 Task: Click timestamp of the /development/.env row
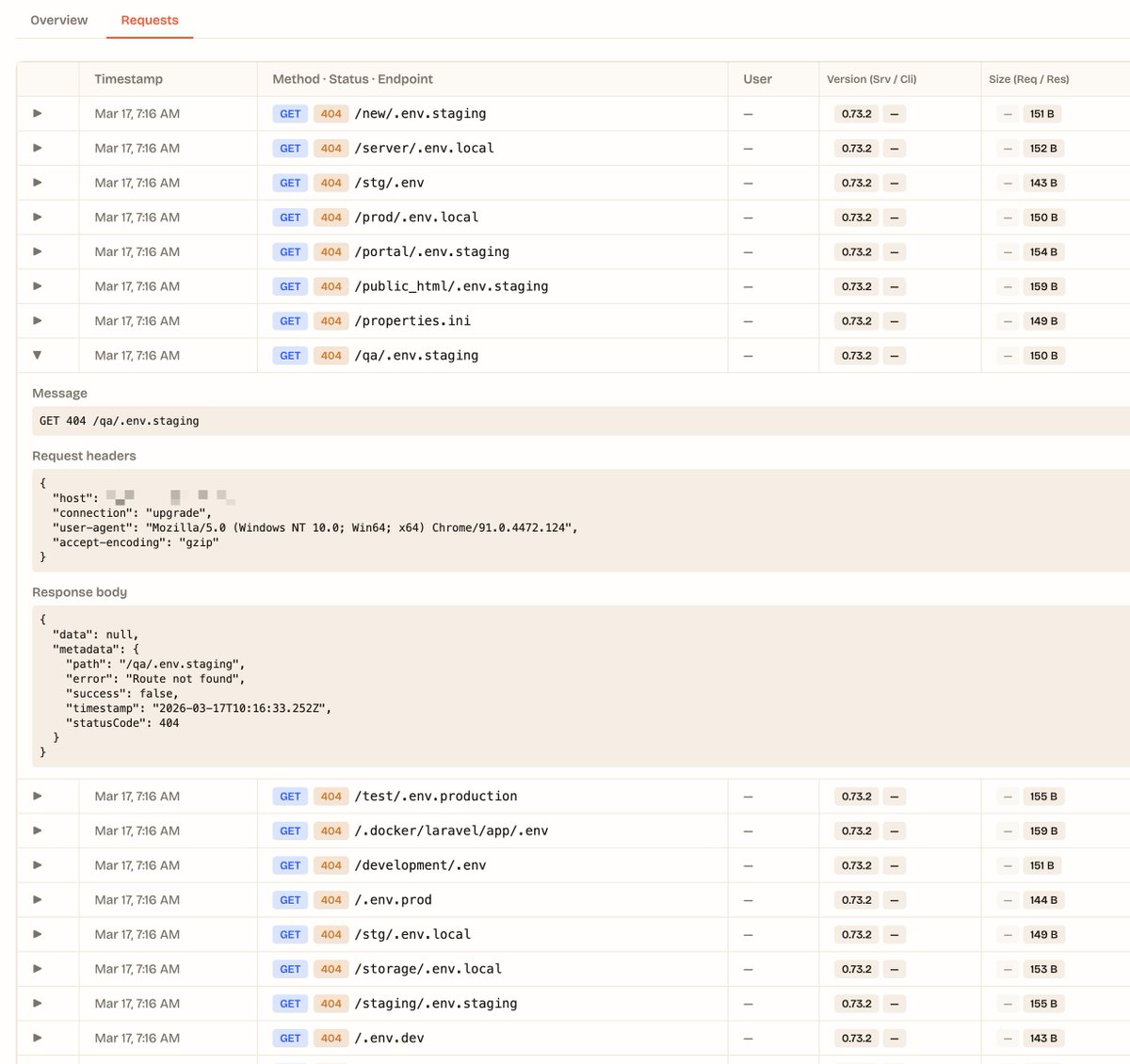(137, 865)
